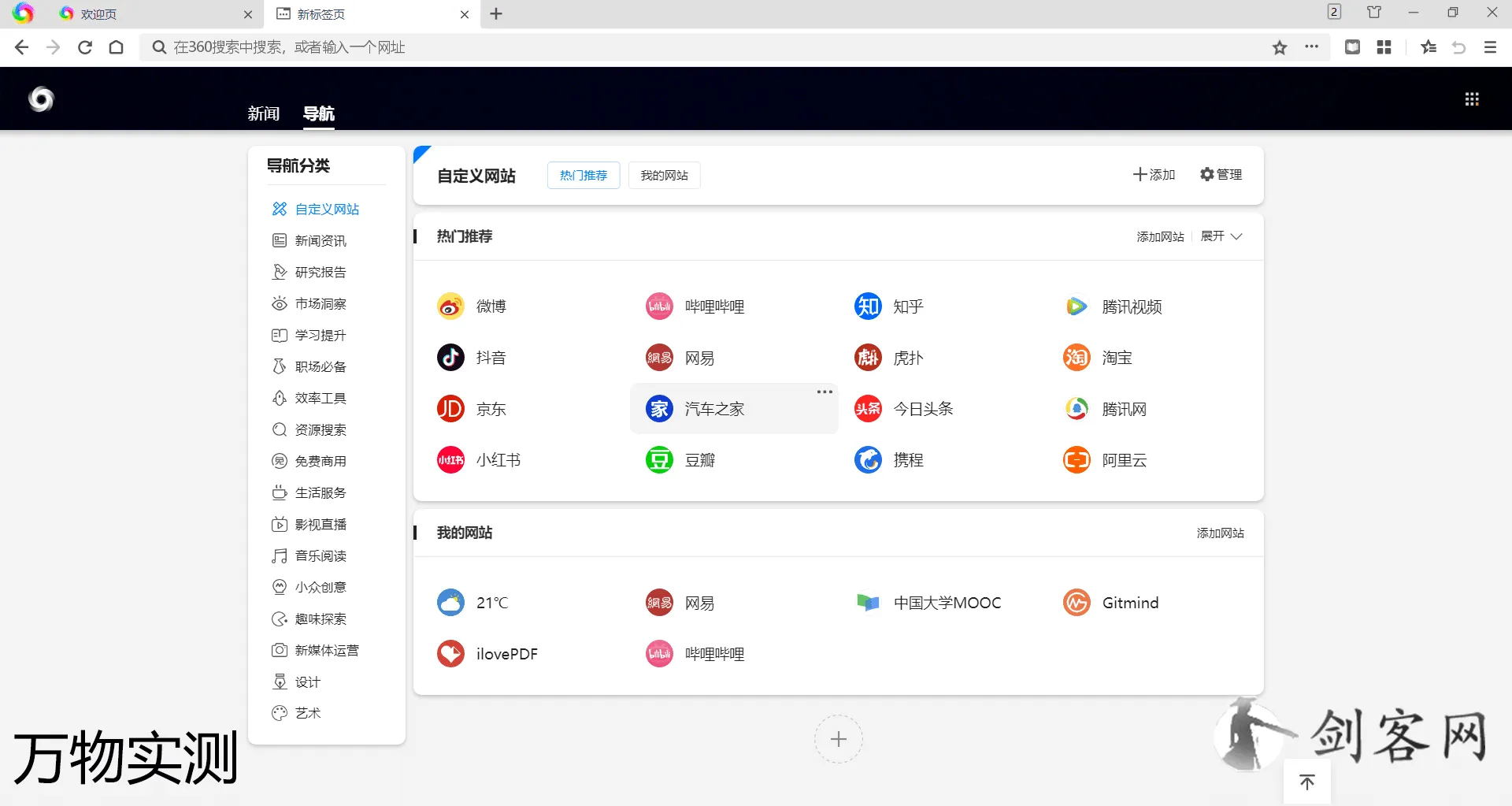Open the Weibo (微博) site icon
This screenshot has width=1512, height=806.
coord(450,306)
